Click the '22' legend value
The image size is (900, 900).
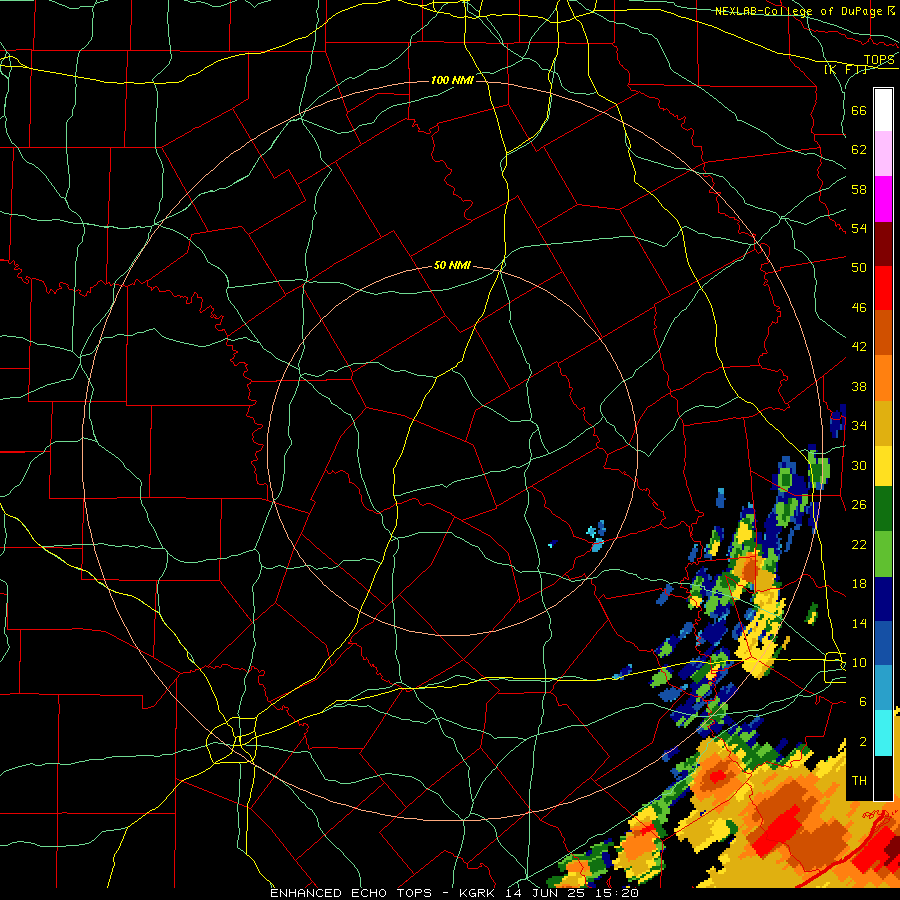[x=859, y=544]
